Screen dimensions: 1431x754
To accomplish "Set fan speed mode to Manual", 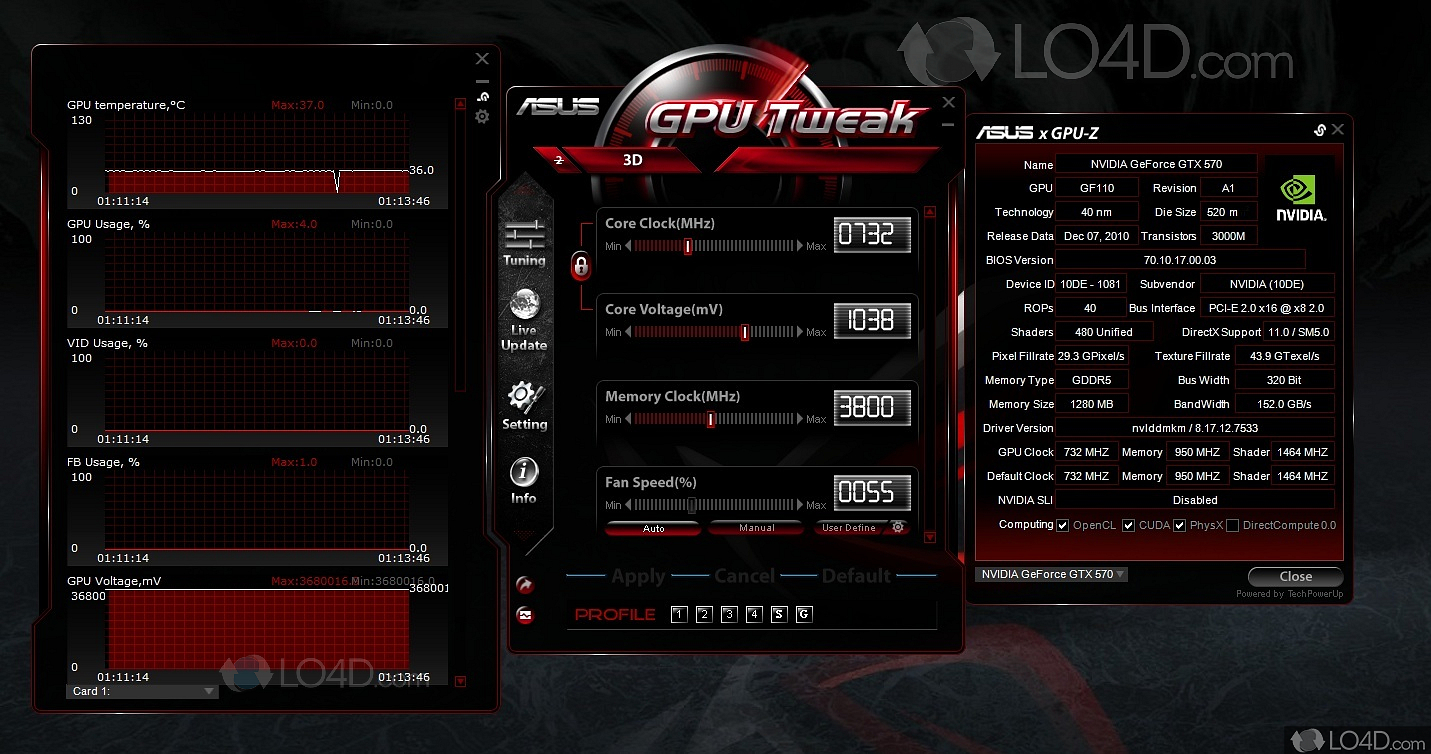I will (x=756, y=528).
